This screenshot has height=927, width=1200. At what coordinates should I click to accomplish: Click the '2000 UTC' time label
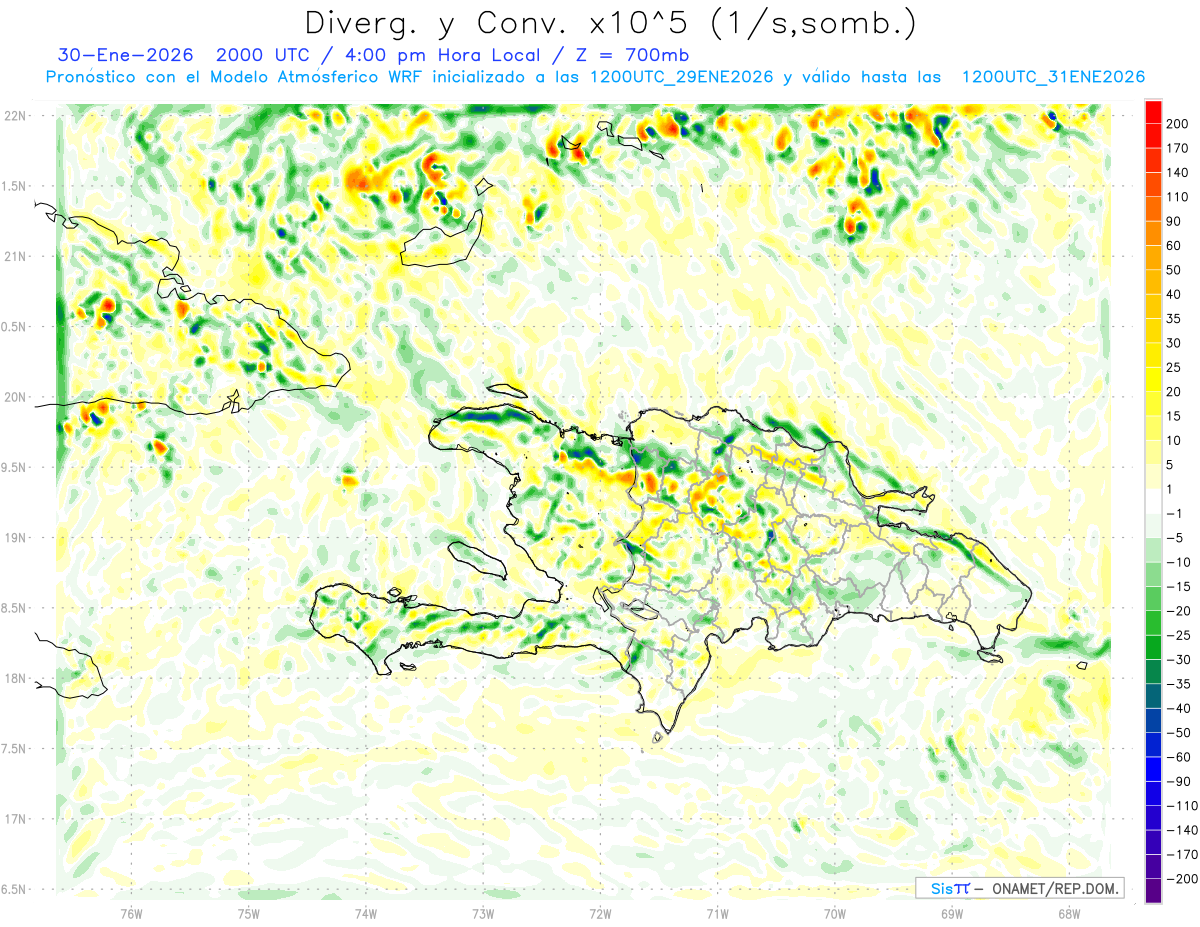coord(264,54)
